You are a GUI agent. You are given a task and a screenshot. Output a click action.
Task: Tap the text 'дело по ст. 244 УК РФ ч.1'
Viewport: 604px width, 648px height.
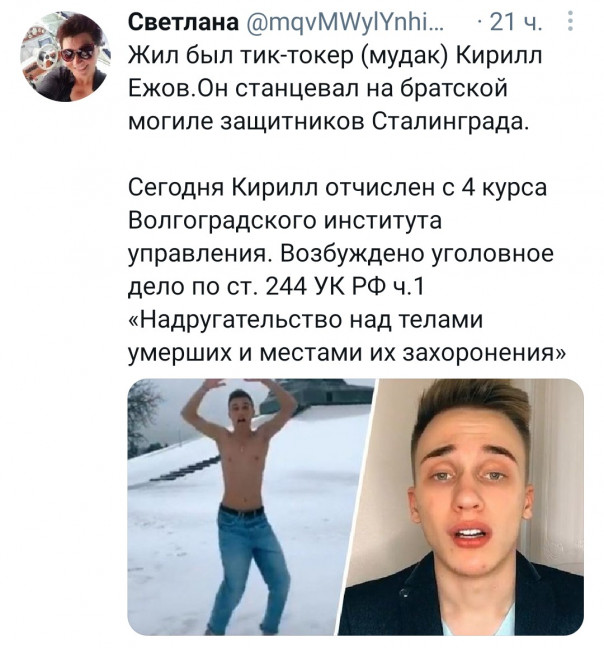(x=276, y=286)
